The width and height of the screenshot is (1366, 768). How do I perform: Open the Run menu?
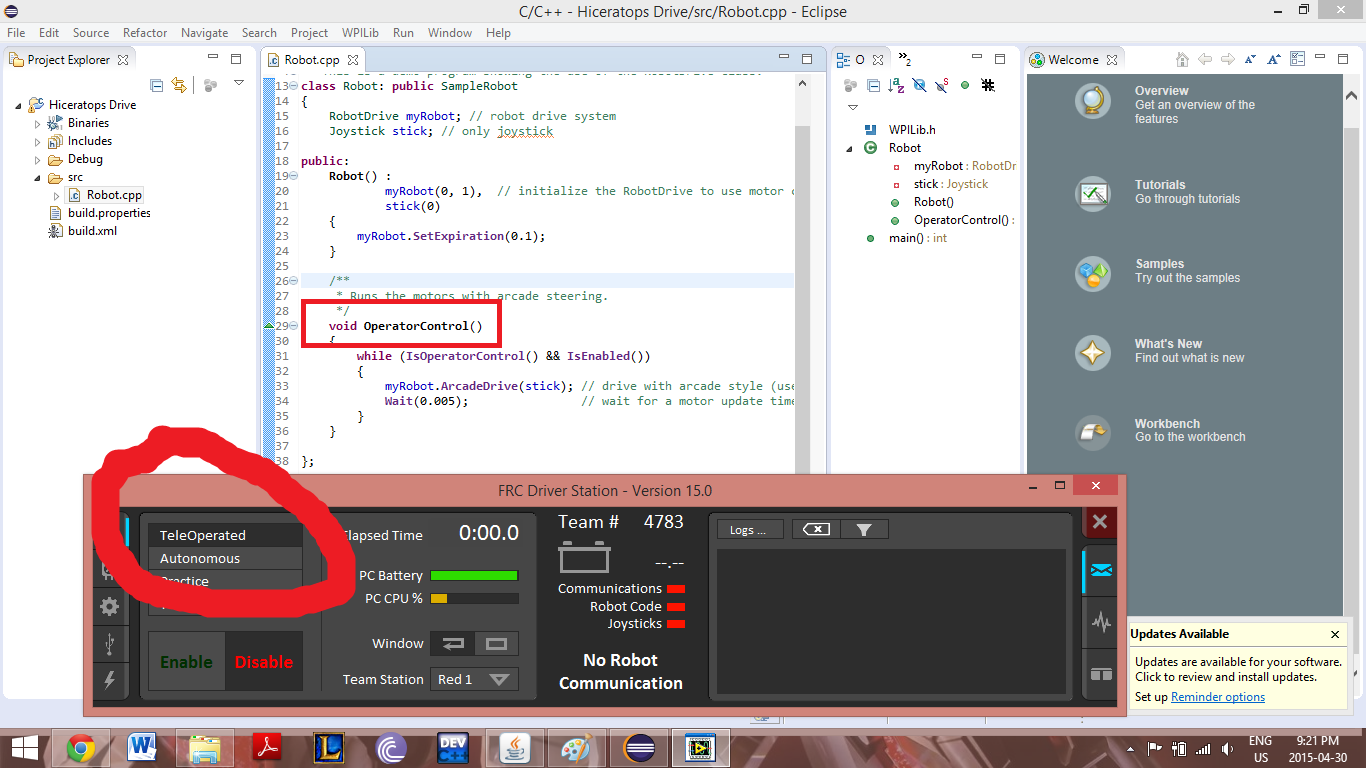pos(403,32)
